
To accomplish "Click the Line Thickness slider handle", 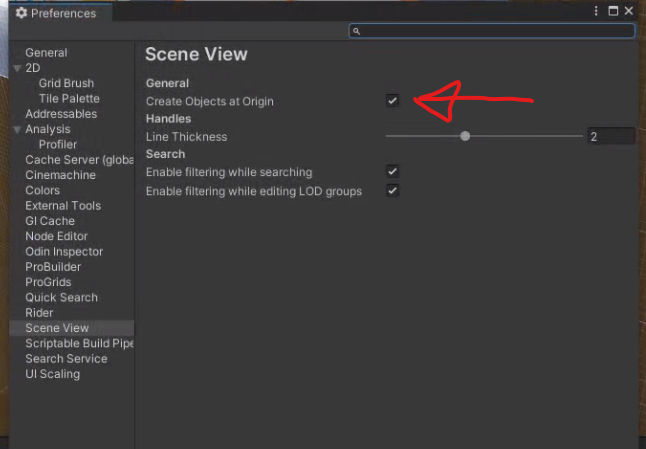I will coord(465,136).
